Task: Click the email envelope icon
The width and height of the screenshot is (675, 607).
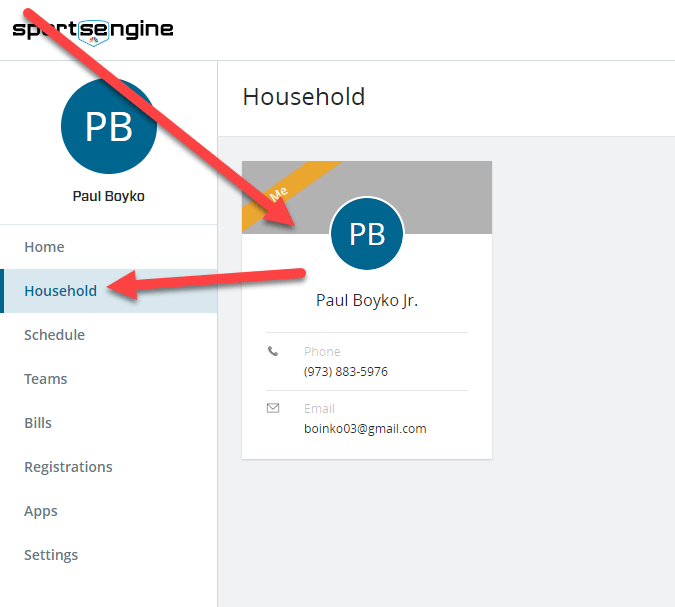Action: coord(273,408)
